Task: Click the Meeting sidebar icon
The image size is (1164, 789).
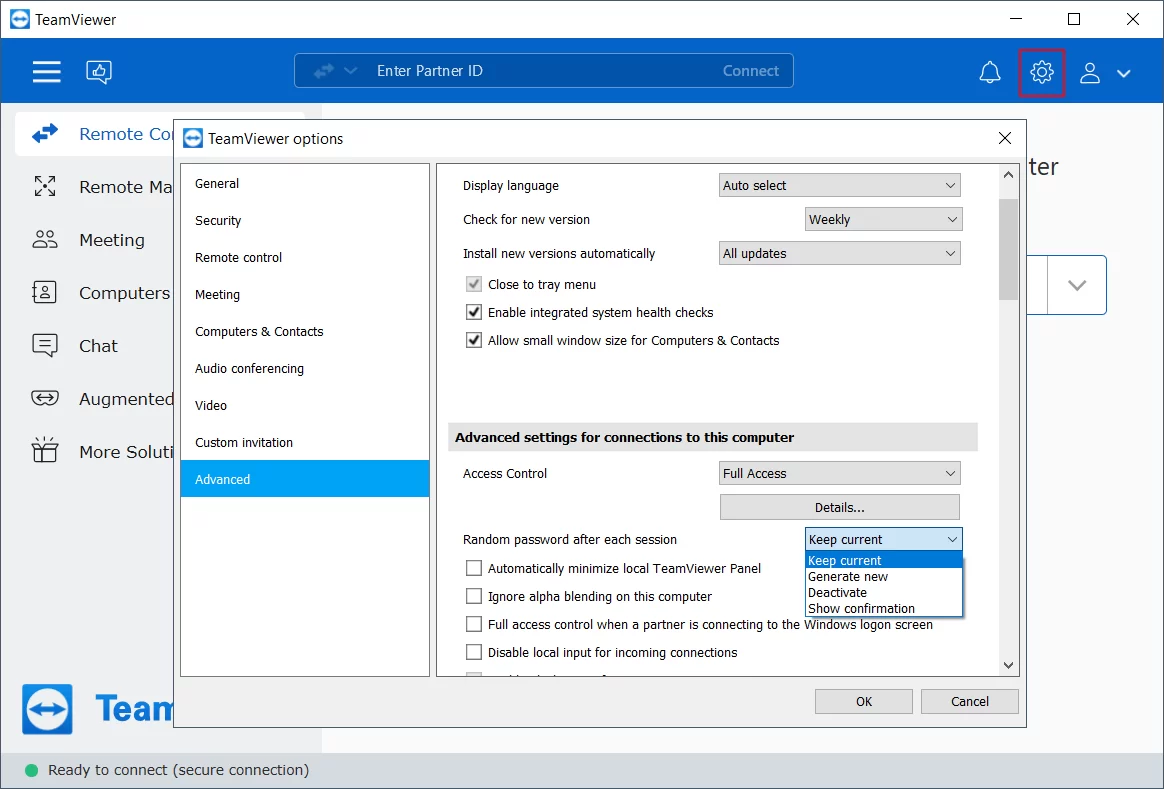Action: pyautogui.click(x=45, y=240)
